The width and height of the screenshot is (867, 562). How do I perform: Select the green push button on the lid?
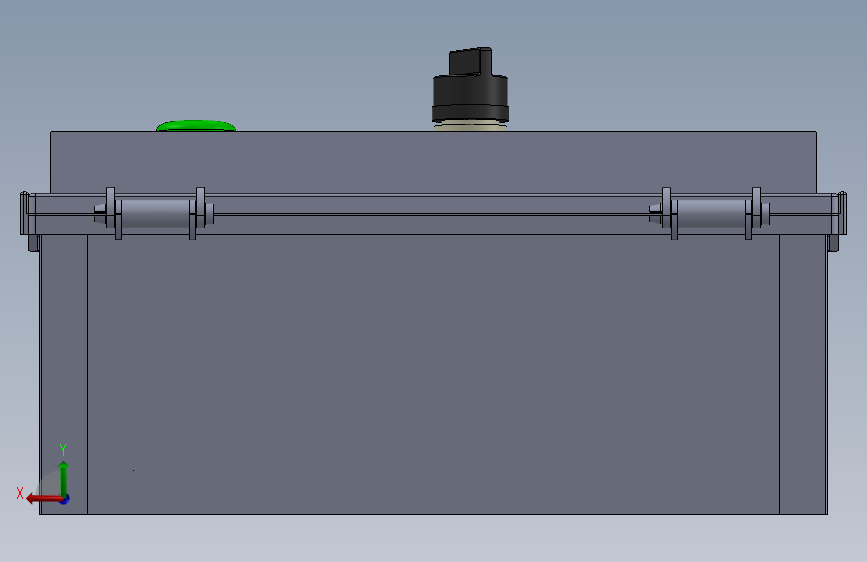(196, 126)
